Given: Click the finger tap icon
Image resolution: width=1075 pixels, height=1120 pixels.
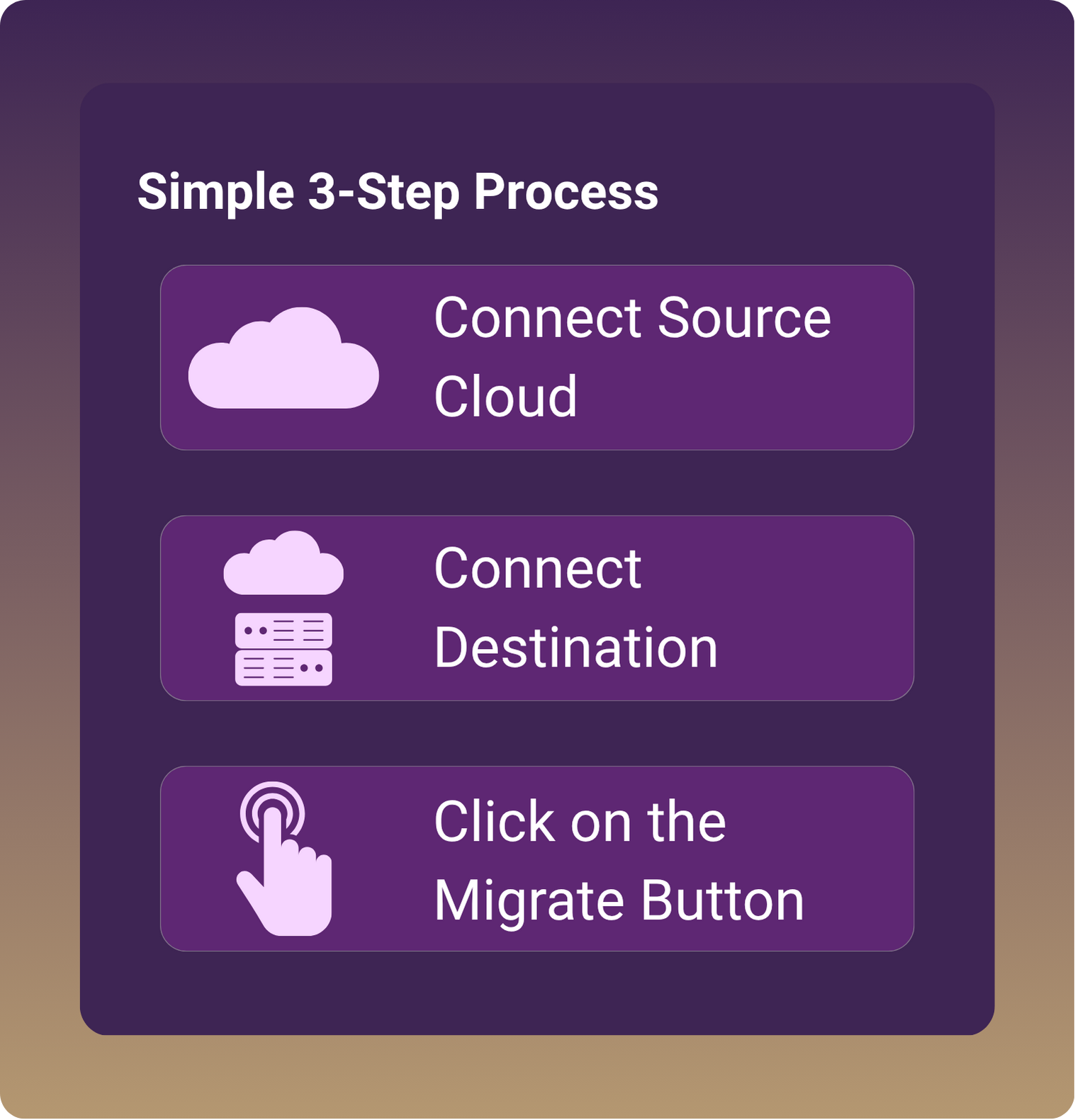Looking at the screenshot, I should [284, 859].
